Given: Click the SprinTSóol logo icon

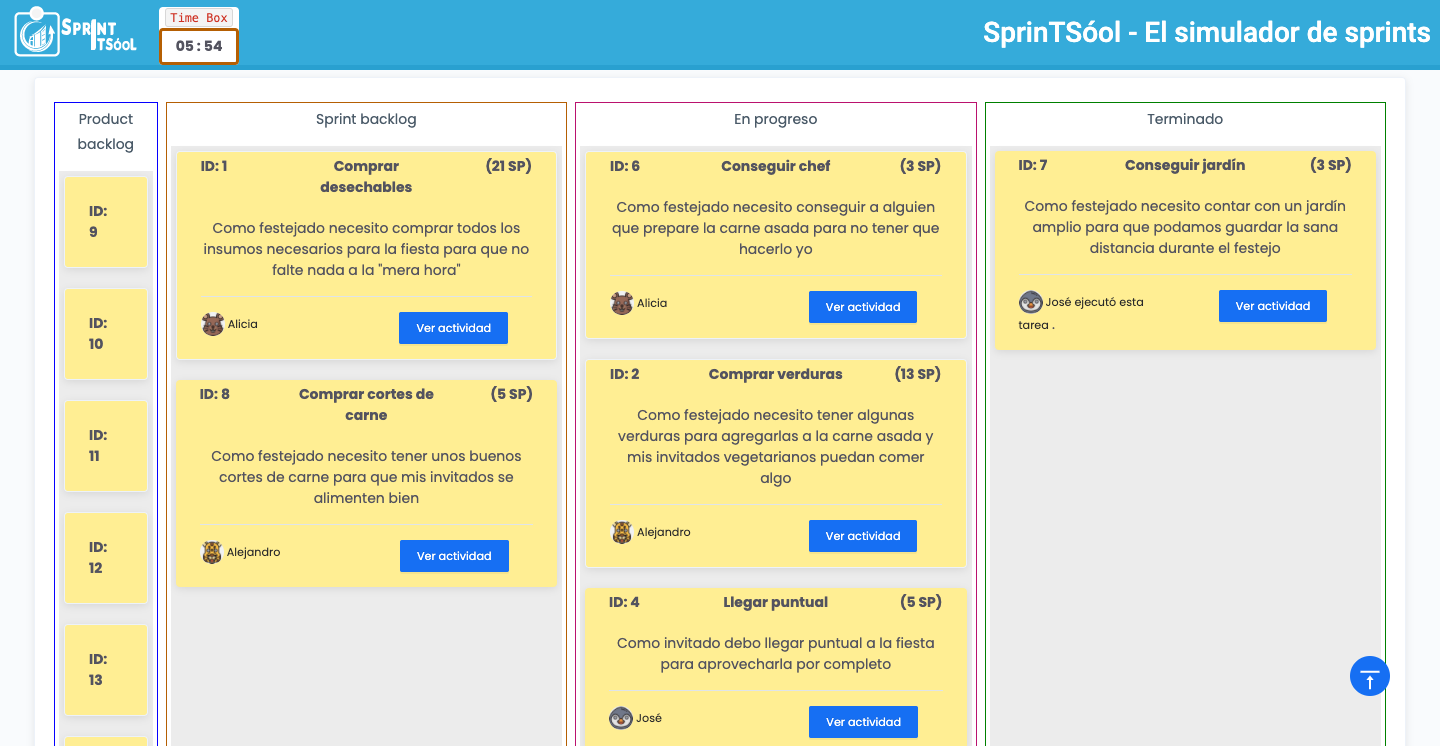Looking at the screenshot, I should coord(77,32).
